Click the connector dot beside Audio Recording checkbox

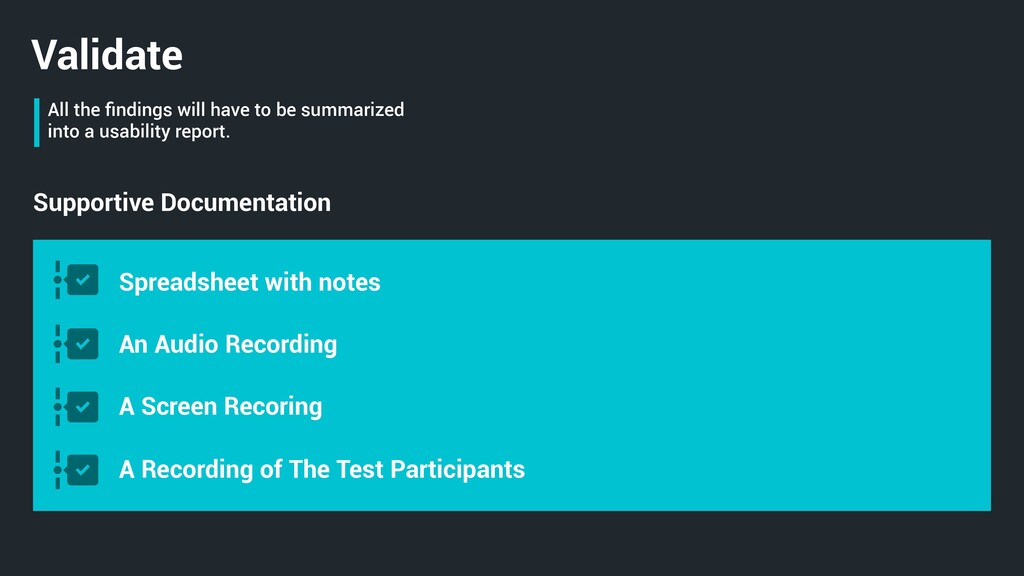click(x=58, y=343)
